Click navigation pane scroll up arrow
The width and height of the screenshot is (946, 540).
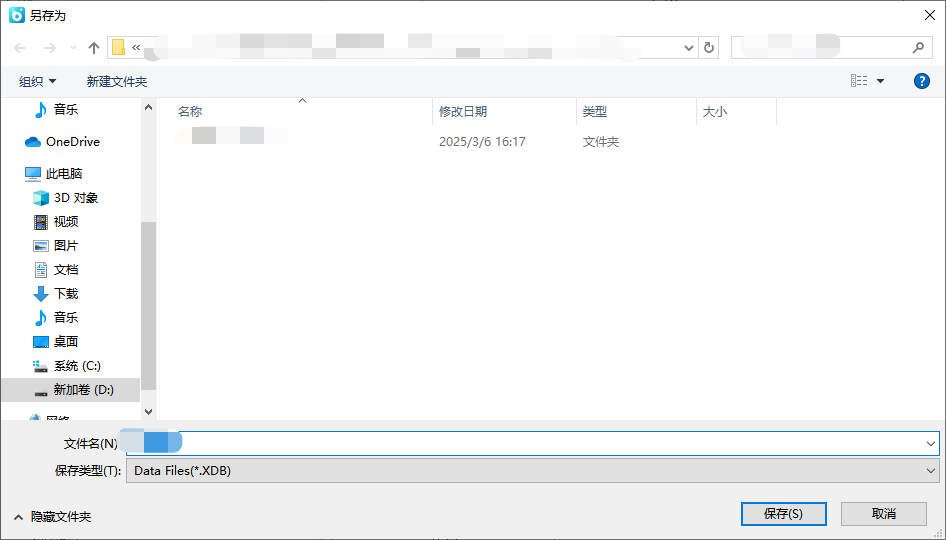point(148,107)
